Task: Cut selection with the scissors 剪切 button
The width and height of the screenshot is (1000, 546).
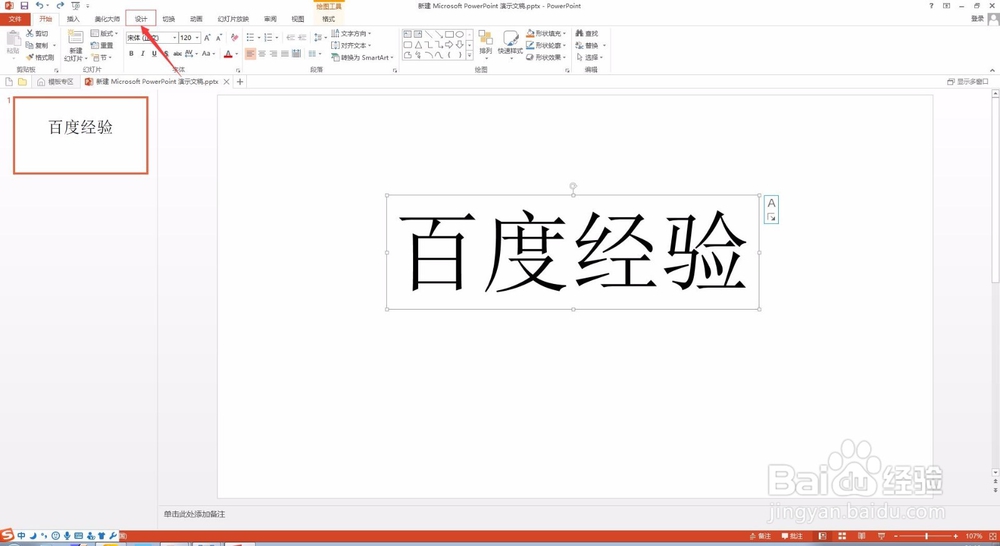Action: tap(38, 33)
